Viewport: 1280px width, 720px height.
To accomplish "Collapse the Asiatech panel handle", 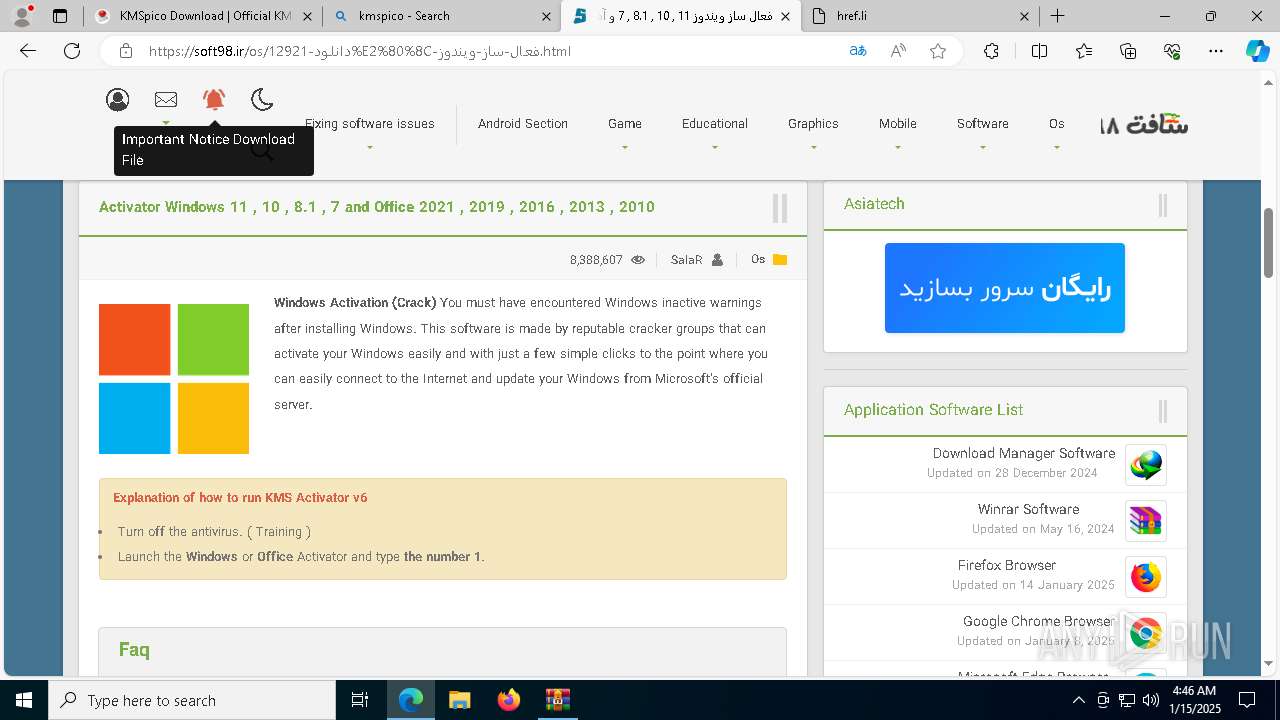I will point(1163,205).
